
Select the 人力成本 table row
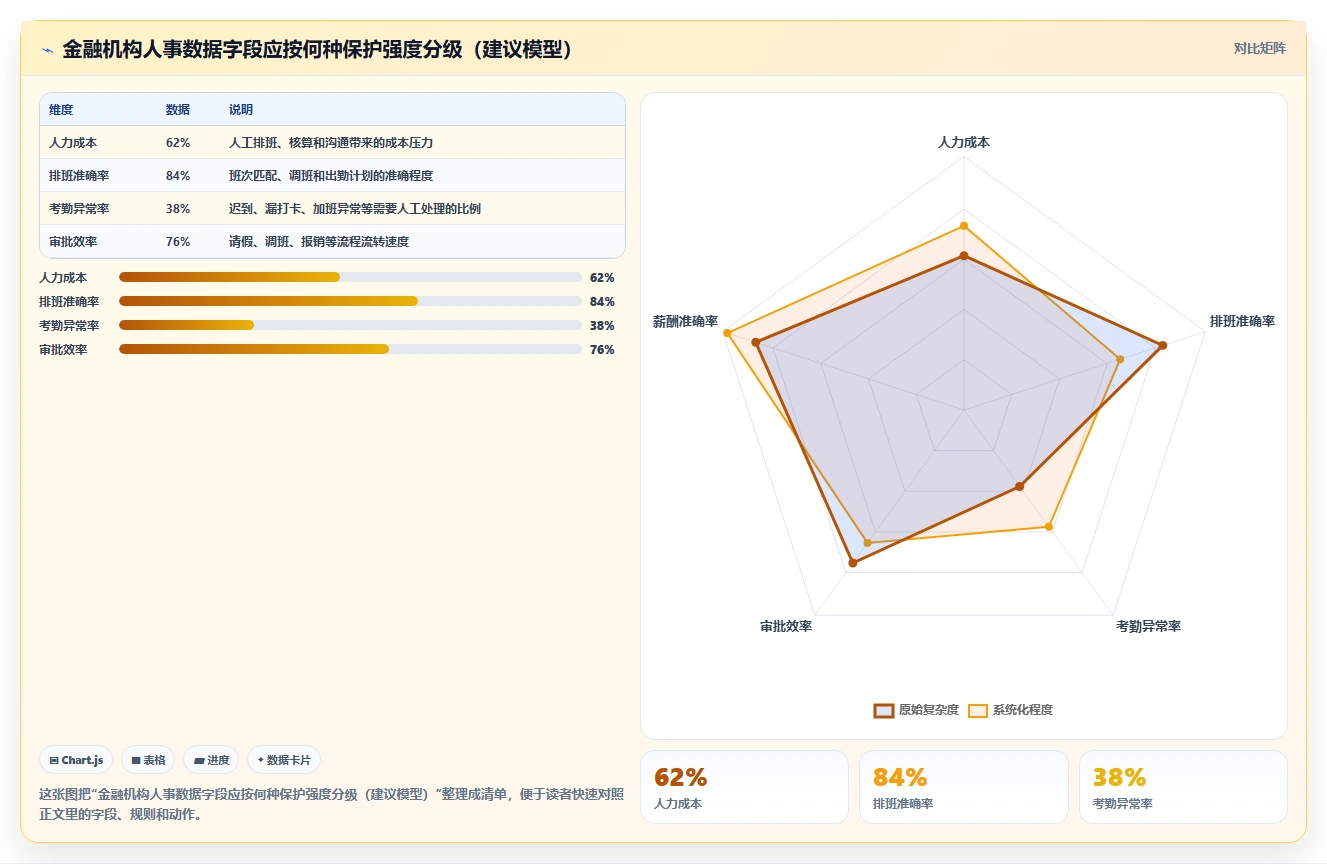coord(332,143)
